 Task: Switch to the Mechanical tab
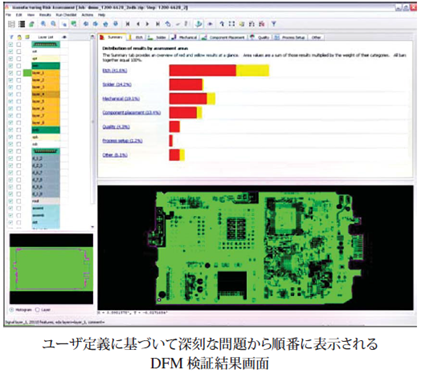tap(185, 37)
